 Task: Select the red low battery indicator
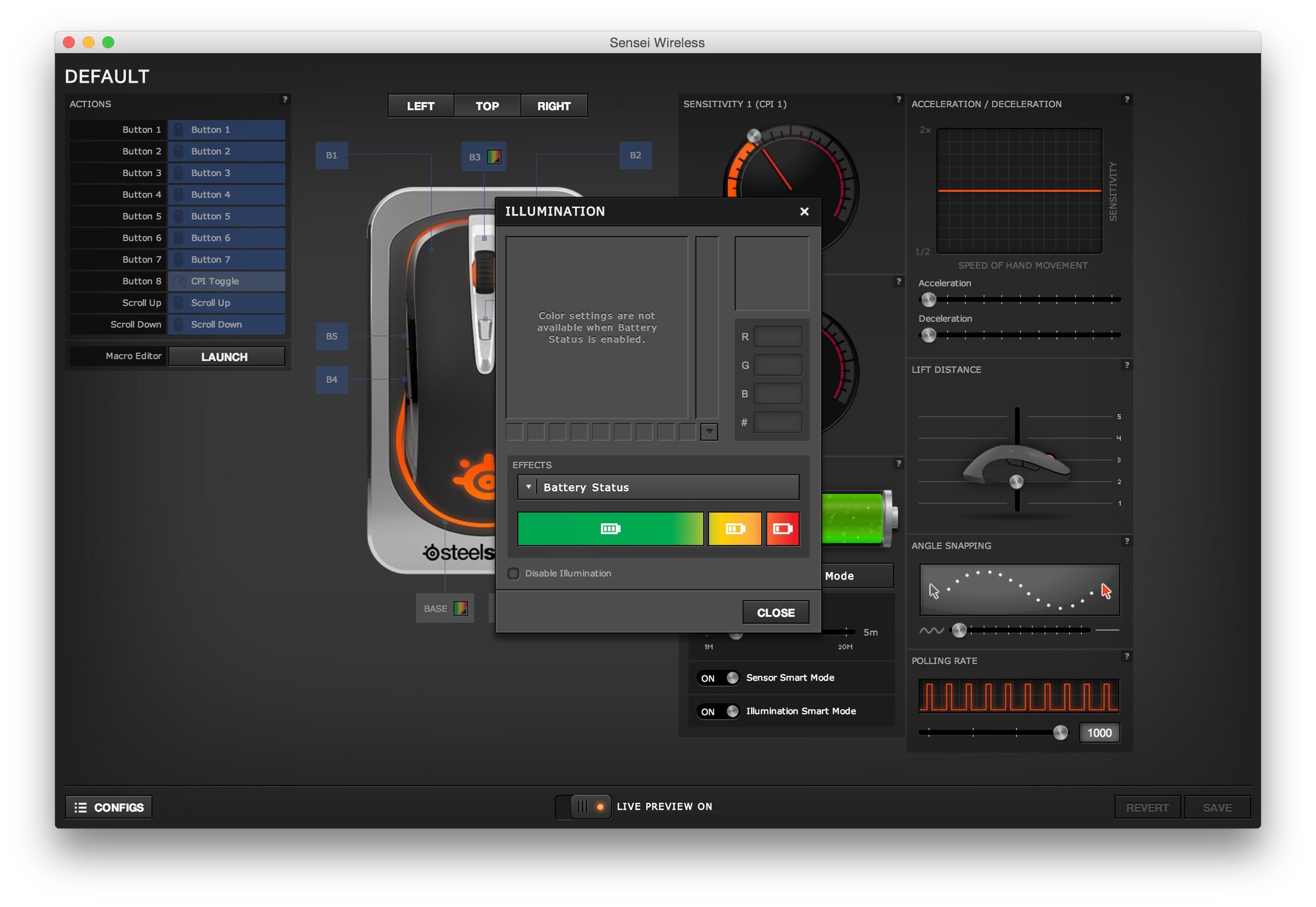click(x=782, y=529)
